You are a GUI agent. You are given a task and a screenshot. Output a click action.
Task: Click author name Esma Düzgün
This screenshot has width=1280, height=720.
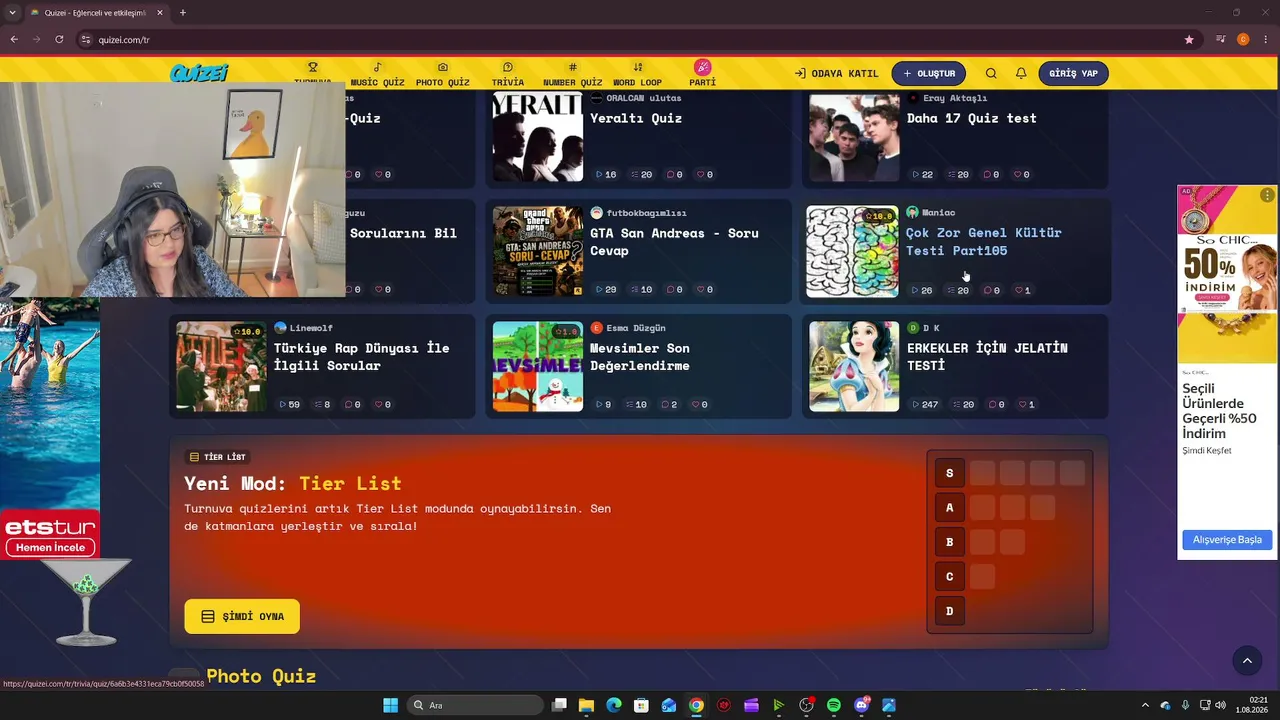[636, 328]
